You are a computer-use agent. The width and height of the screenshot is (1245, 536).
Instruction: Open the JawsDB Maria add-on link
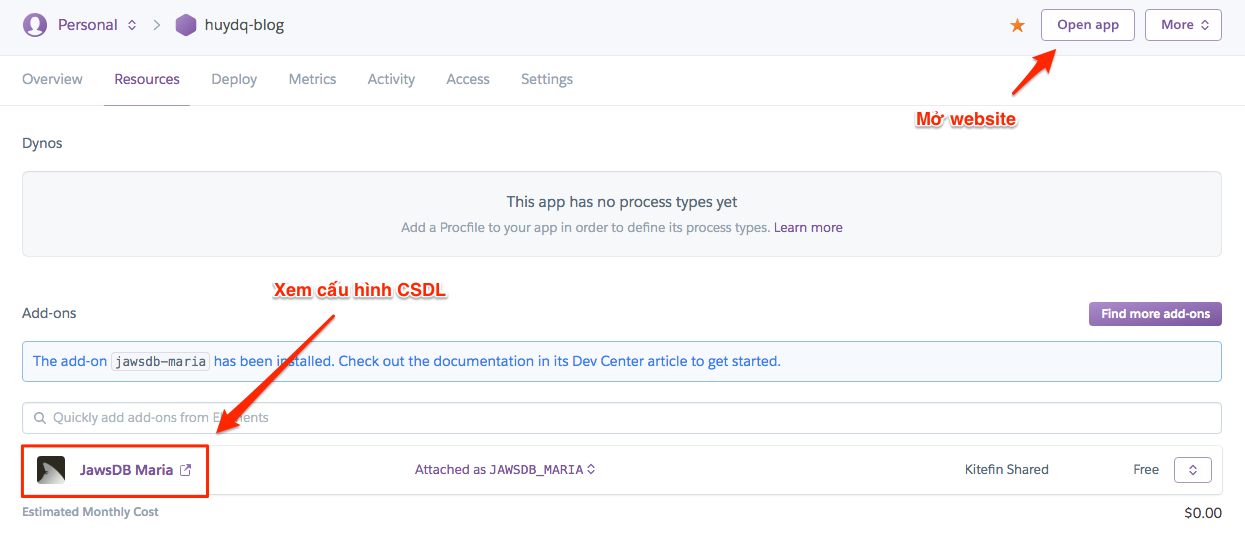(126, 470)
